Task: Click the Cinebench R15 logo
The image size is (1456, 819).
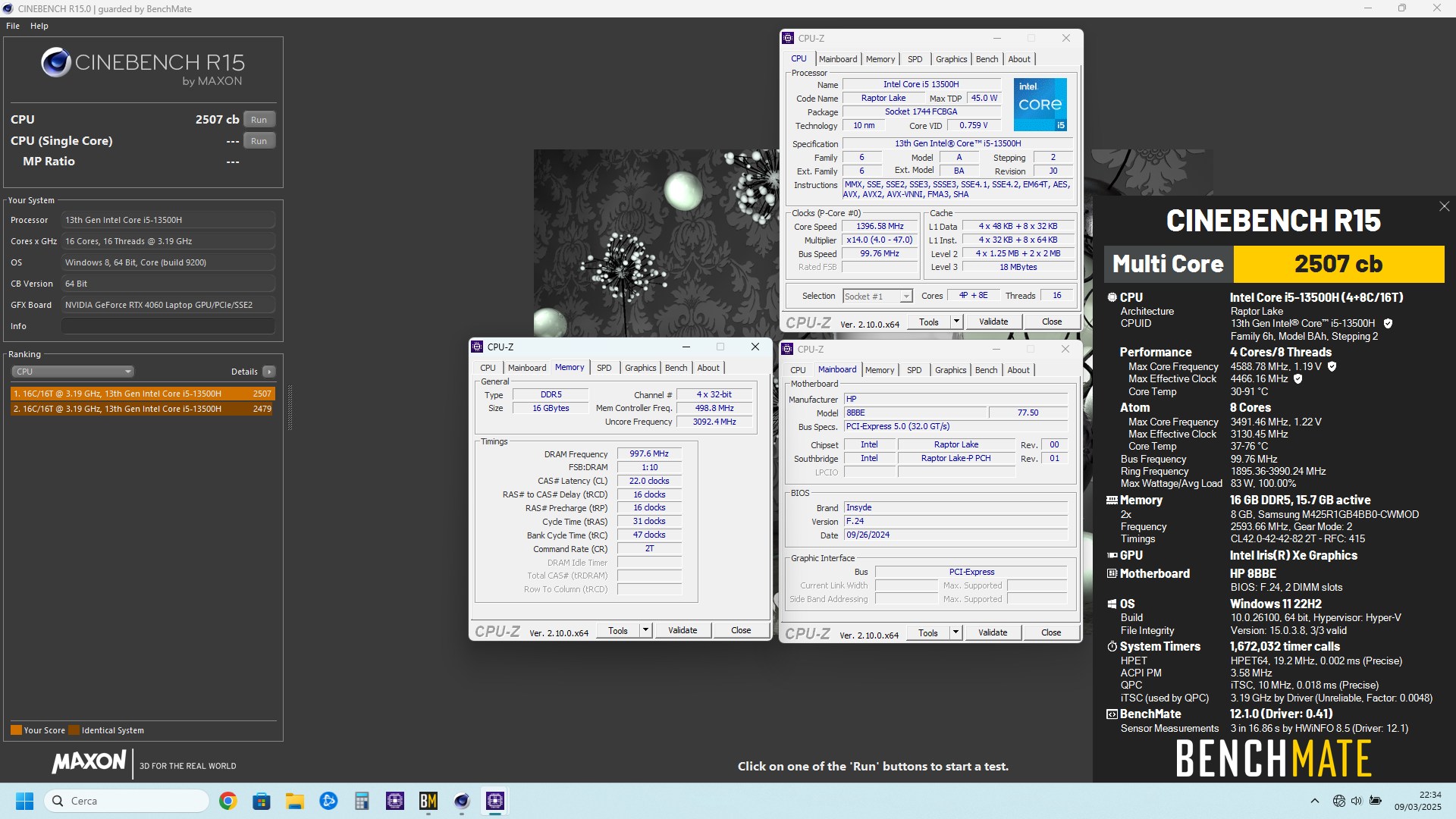Action: (143, 67)
